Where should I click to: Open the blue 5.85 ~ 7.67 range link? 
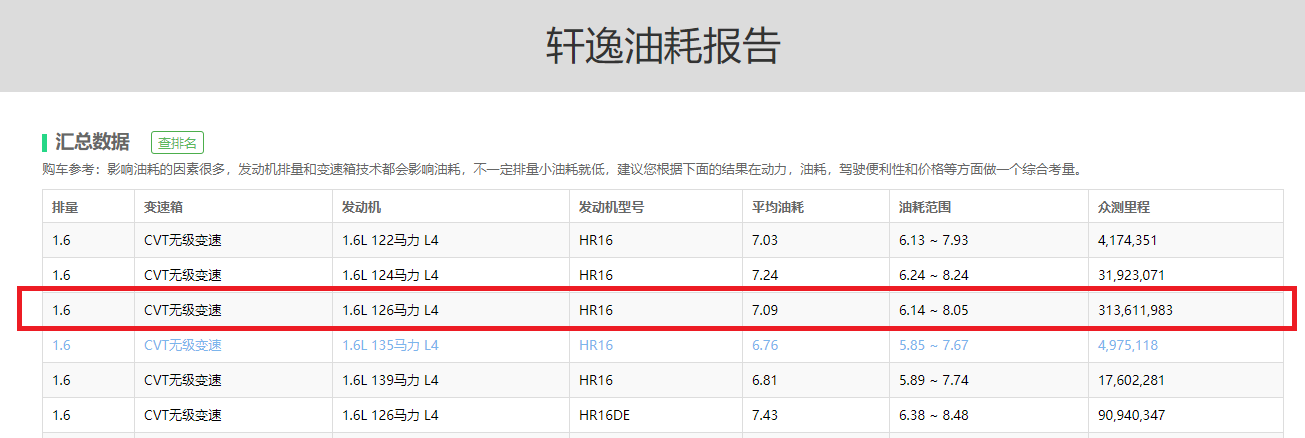coord(934,345)
